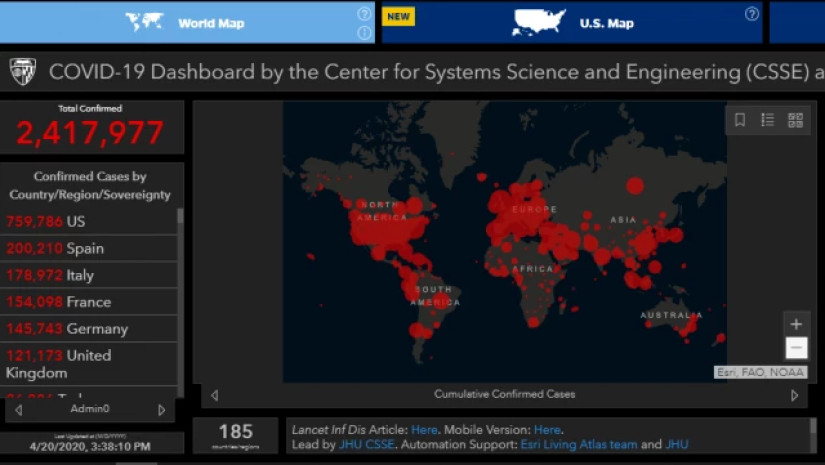The width and height of the screenshot is (825, 465).
Task: Select the US row in country list
Action: point(88,221)
